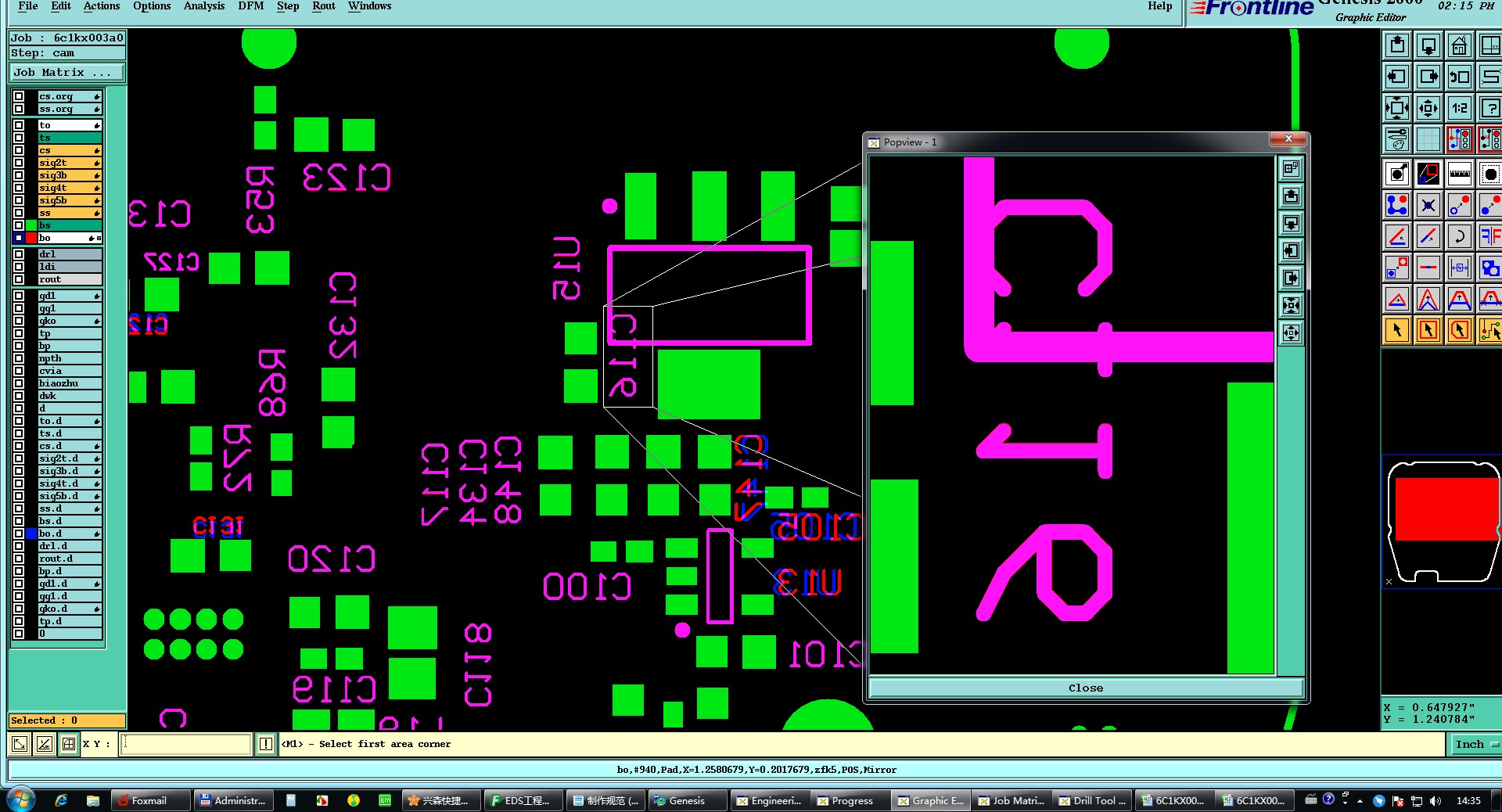Open the Job Matrix ... dropdown button
The width and height of the screenshot is (1502, 812).
[x=67, y=73]
